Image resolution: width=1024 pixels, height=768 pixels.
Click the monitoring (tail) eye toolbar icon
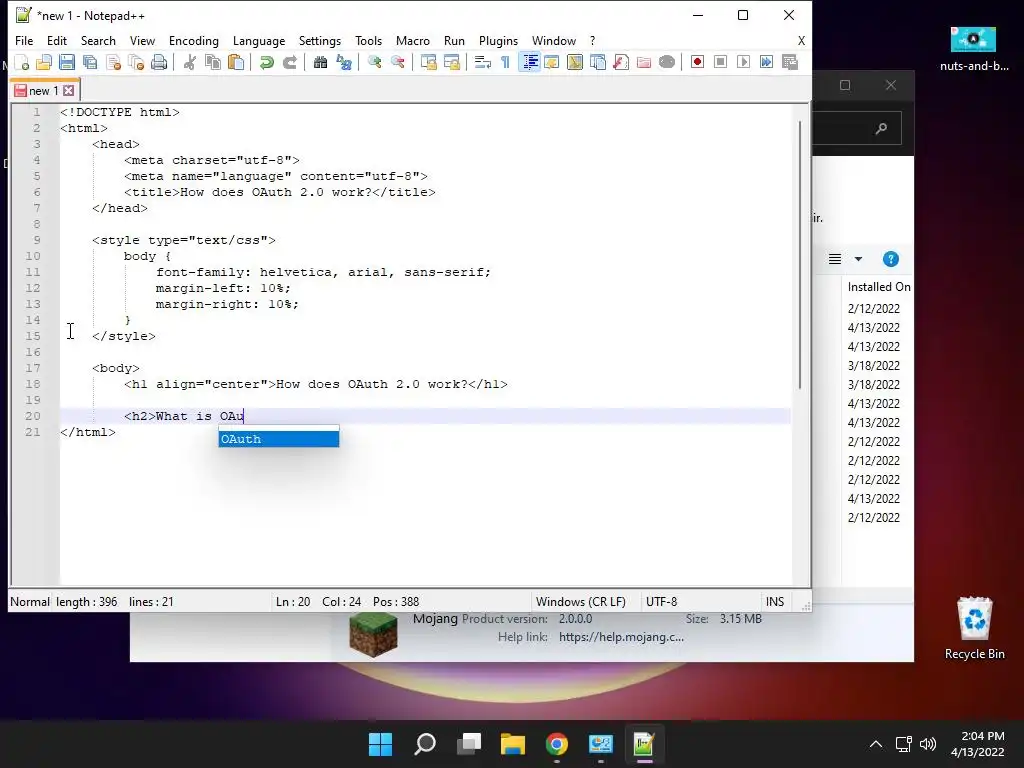point(667,62)
